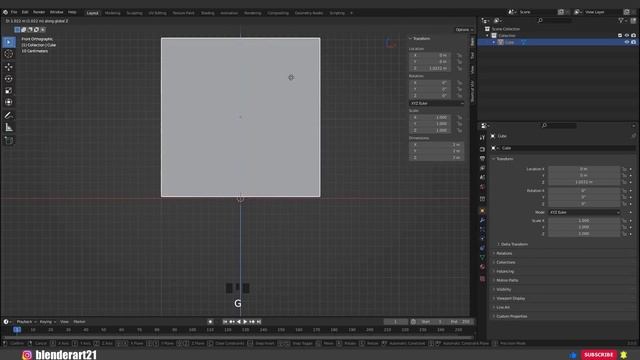
Task: Switch to the Shading workspace tab
Action: [207, 13]
